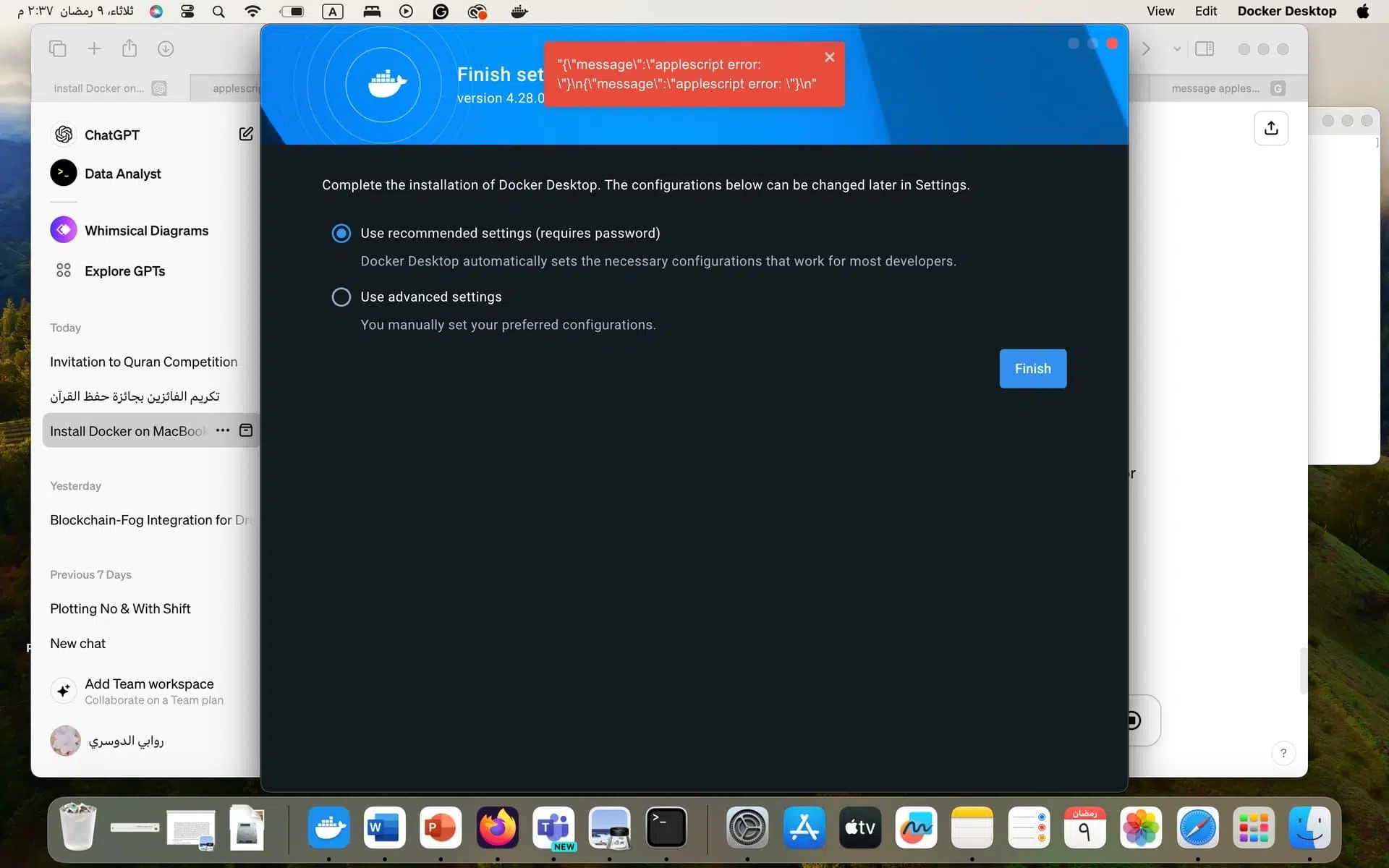1389x868 pixels.
Task: Archive the Install Docker on MacBook chat
Action: point(246,430)
